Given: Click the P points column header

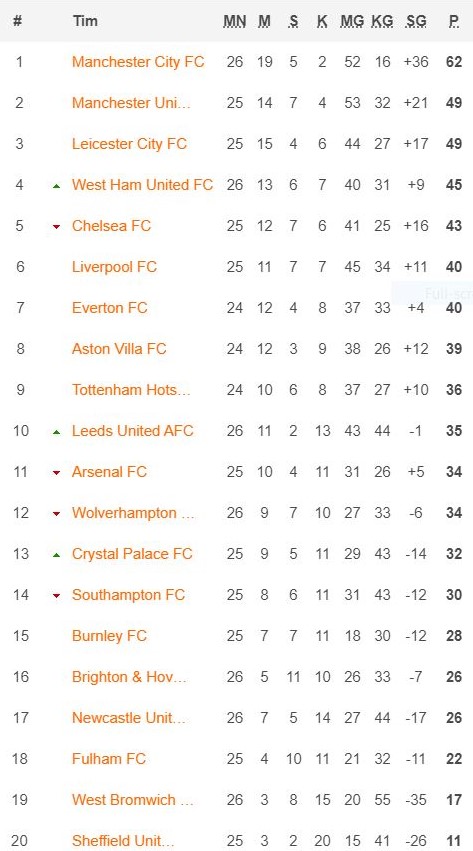Looking at the screenshot, I should [454, 21].
